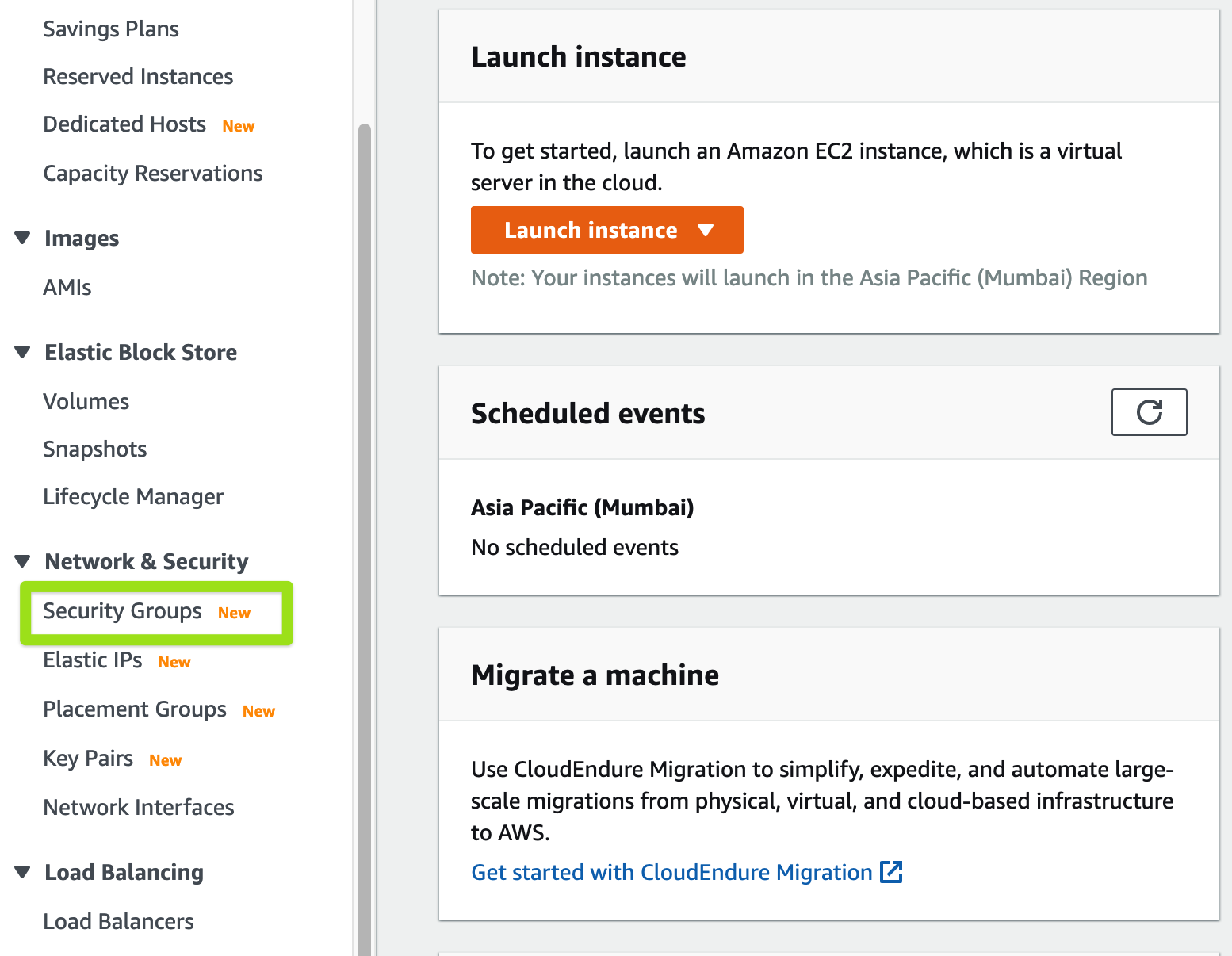Open Network Interfaces page
This screenshot has width=1232, height=956.
point(139,808)
